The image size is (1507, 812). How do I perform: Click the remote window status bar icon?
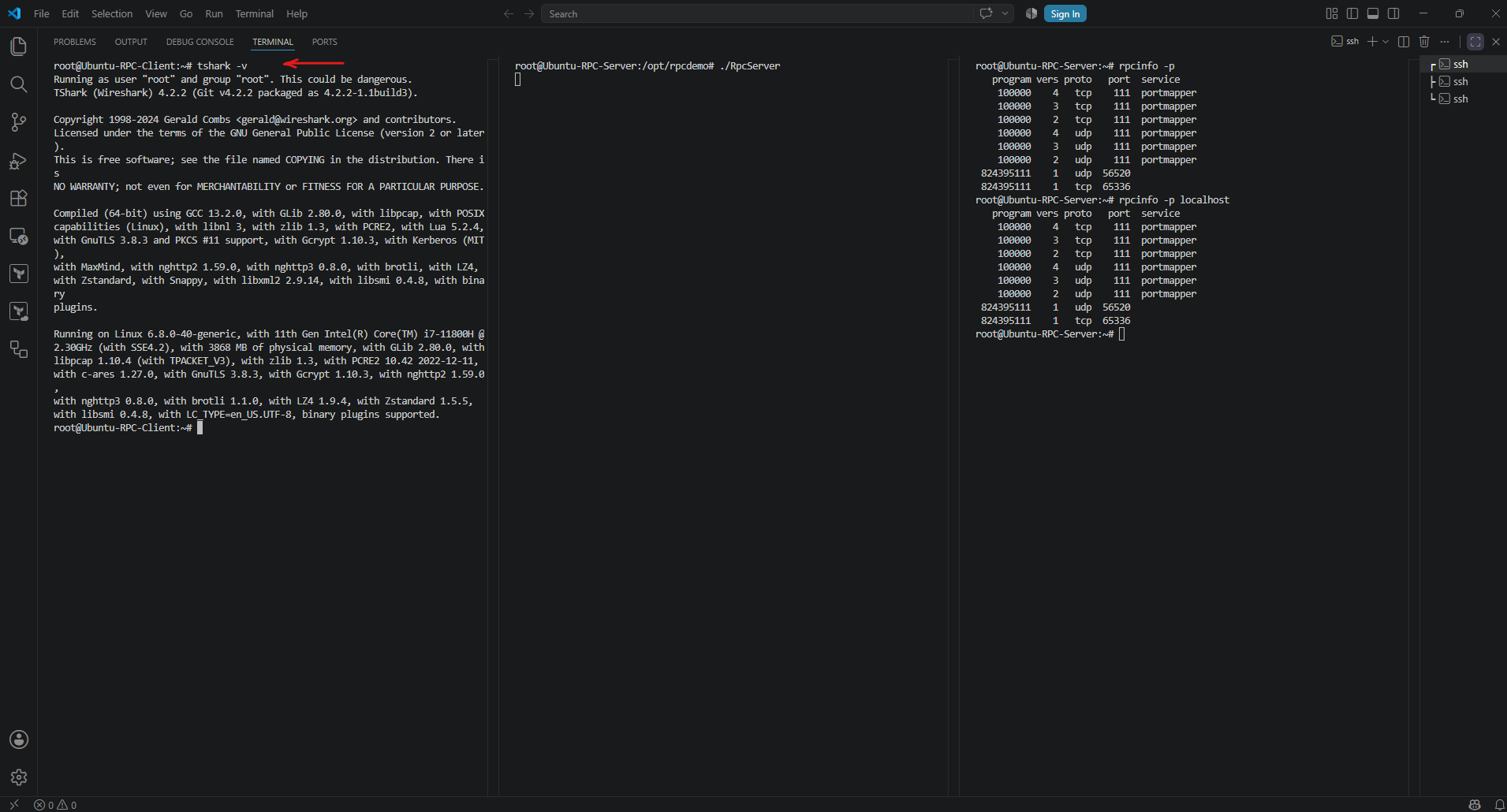13,805
